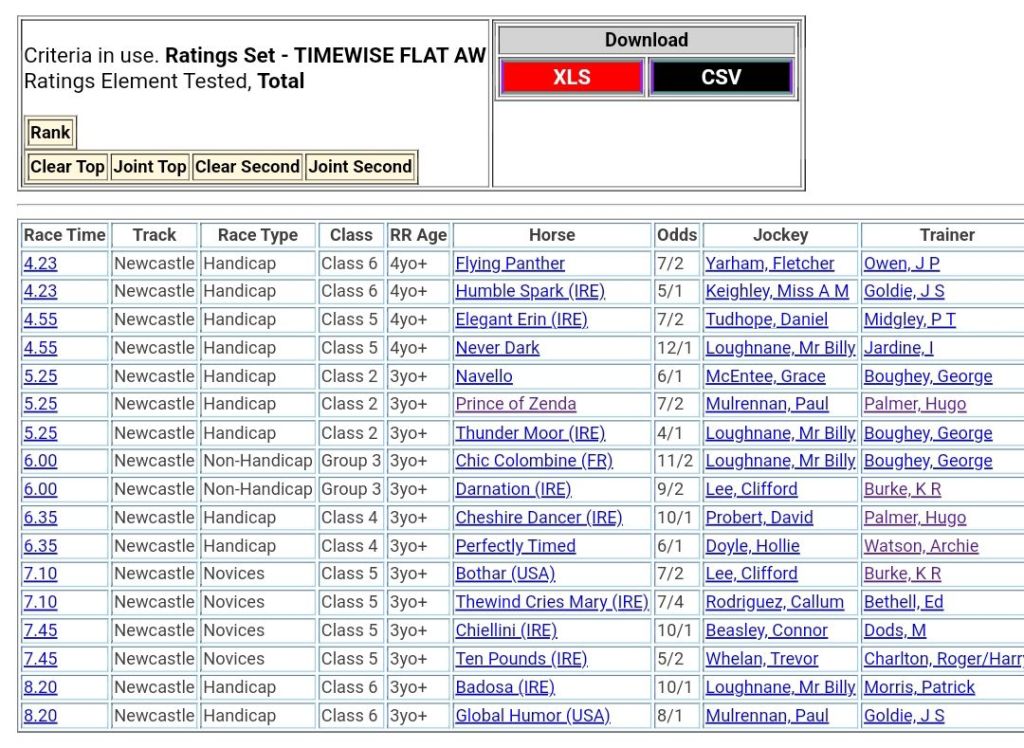Open Global Humor (USA) horse link
1024x748 pixels.
click(x=532, y=716)
